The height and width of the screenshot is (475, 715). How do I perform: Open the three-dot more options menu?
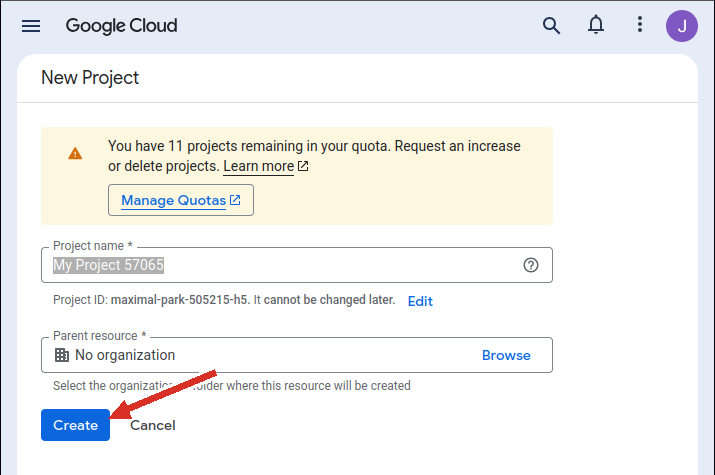(x=640, y=25)
